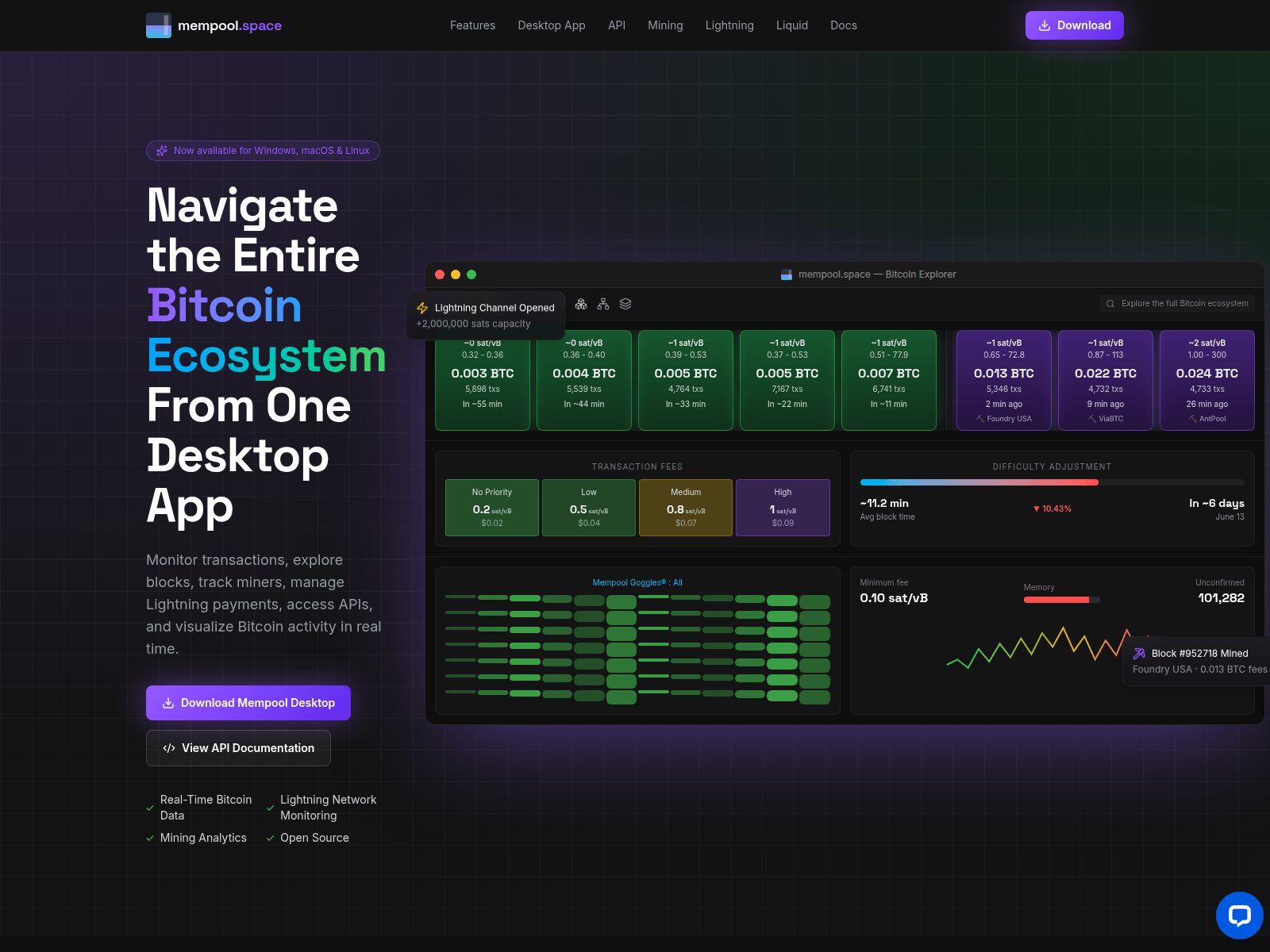
Task: Click the mempool.space brand name link
Action: coord(229,25)
